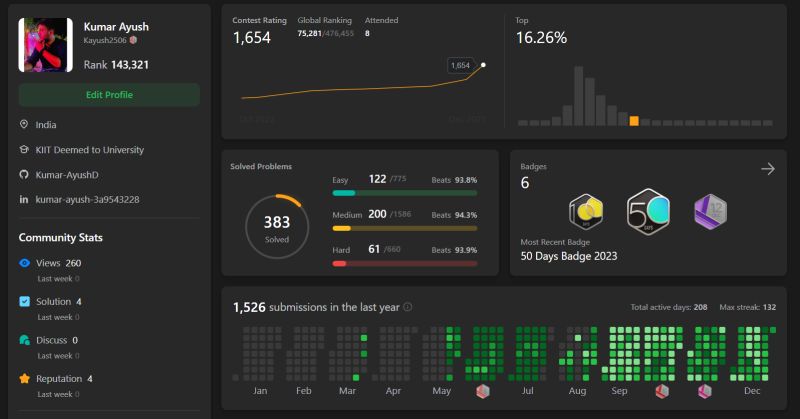Click the 1,526 submissions heading
The image size is (800, 419).
click(316, 307)
